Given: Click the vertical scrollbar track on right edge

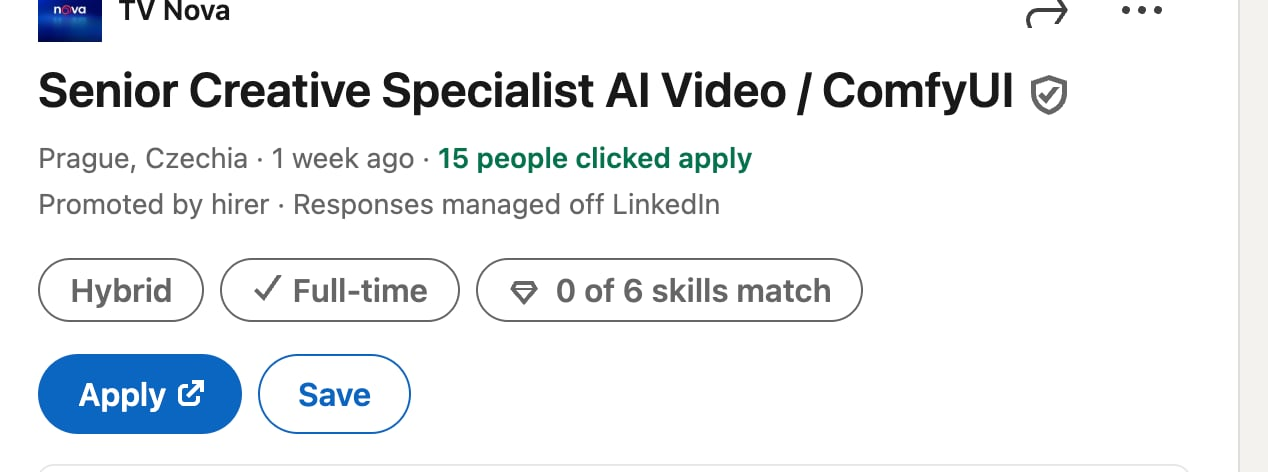Looking at the screenshot, I should click(1252, 236).
